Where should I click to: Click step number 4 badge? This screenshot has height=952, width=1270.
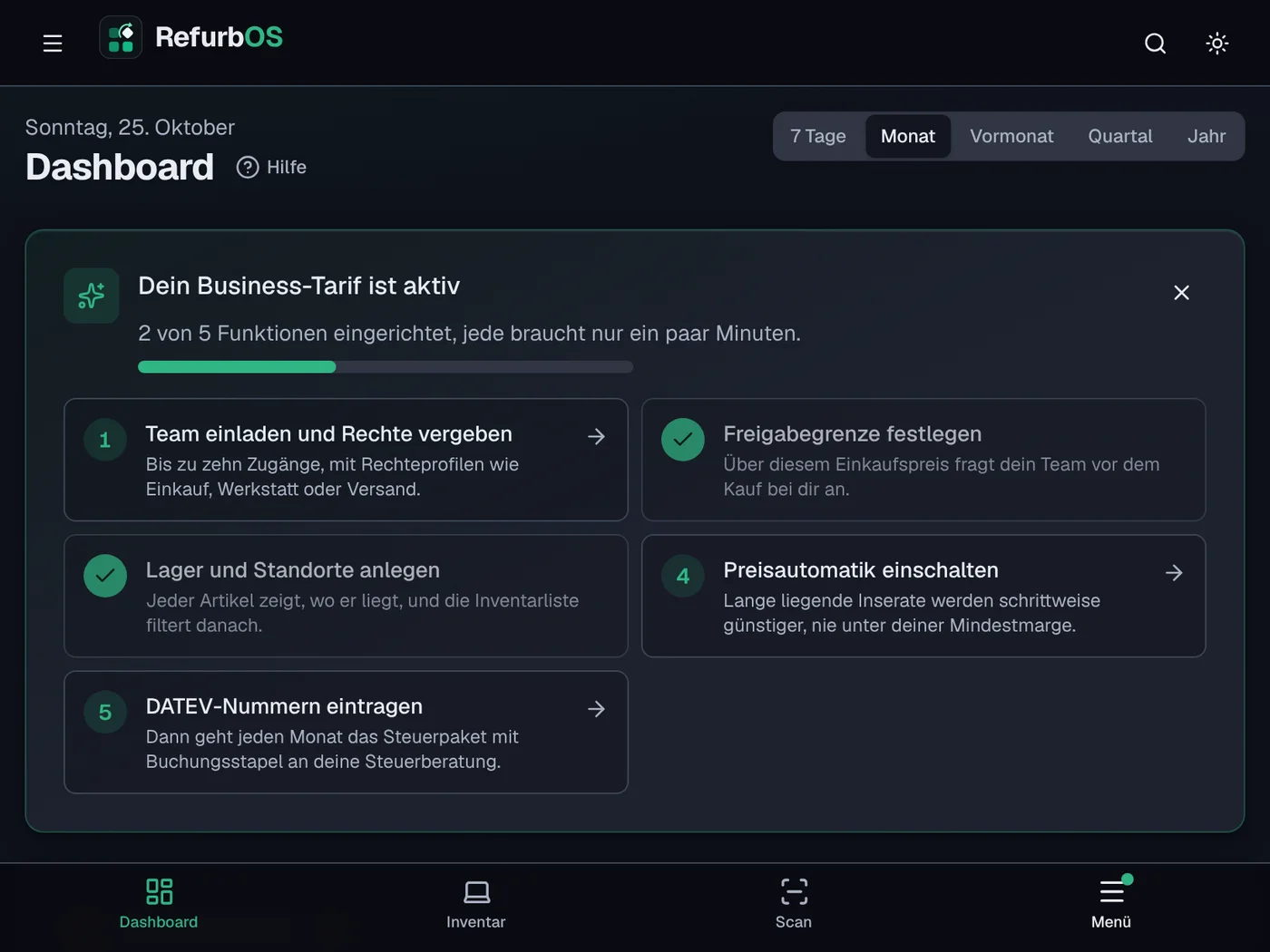point(683,576)
